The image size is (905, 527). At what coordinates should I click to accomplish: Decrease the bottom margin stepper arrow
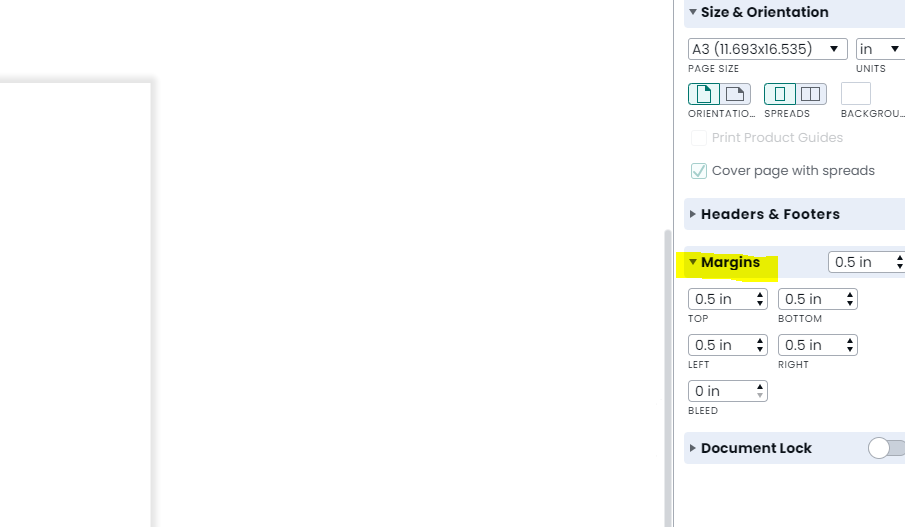tap(850, 303)
